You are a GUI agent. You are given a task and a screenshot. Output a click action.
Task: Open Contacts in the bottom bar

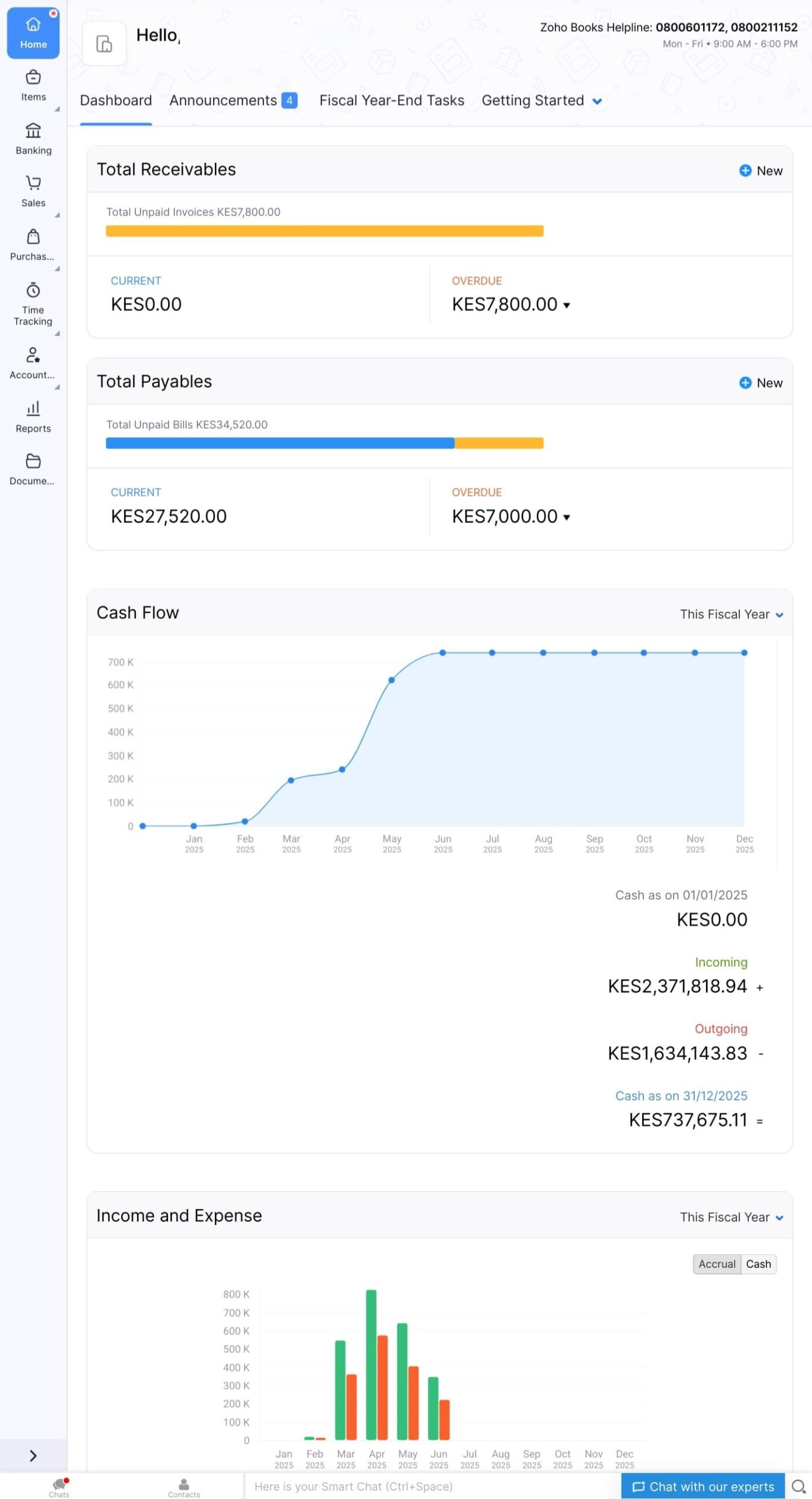(x=184, y=1487)
